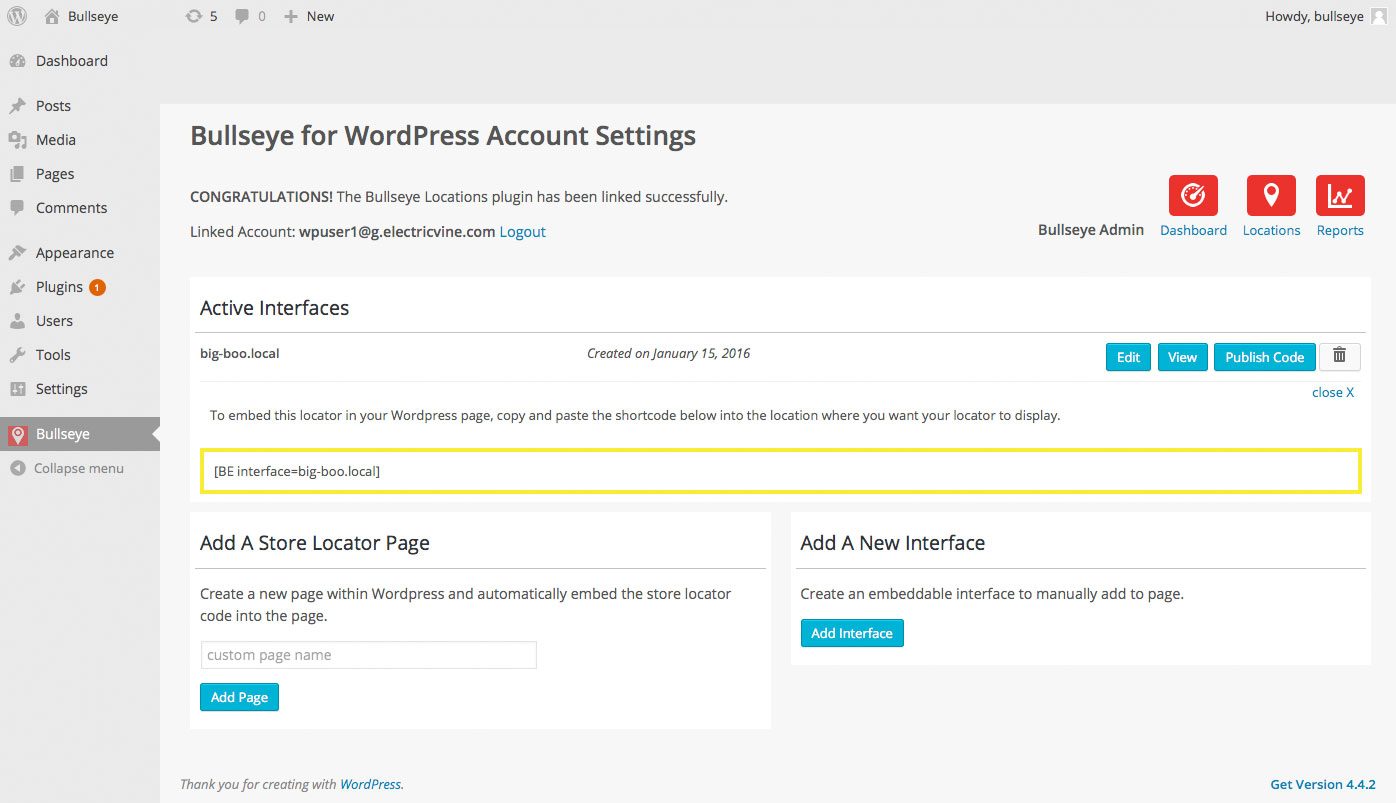The height and width of the screenshot is (803, 1396).
Task: Delete big-boo.local with the trash icon
Action: click(1340, 356)
